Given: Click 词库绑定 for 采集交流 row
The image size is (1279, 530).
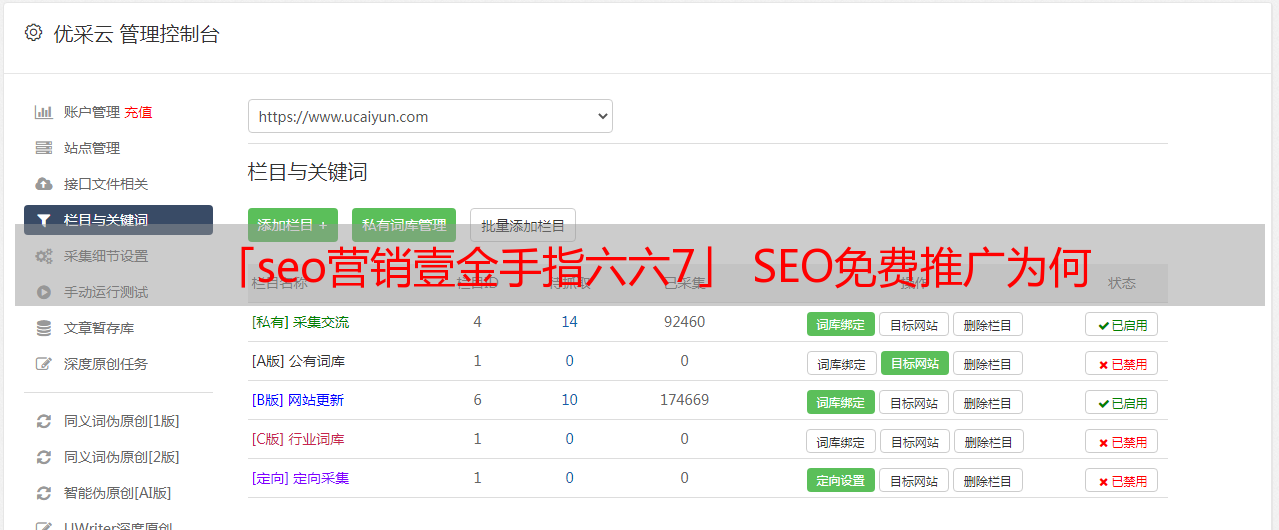Looking at the screenshot, I should click(841, 324).
